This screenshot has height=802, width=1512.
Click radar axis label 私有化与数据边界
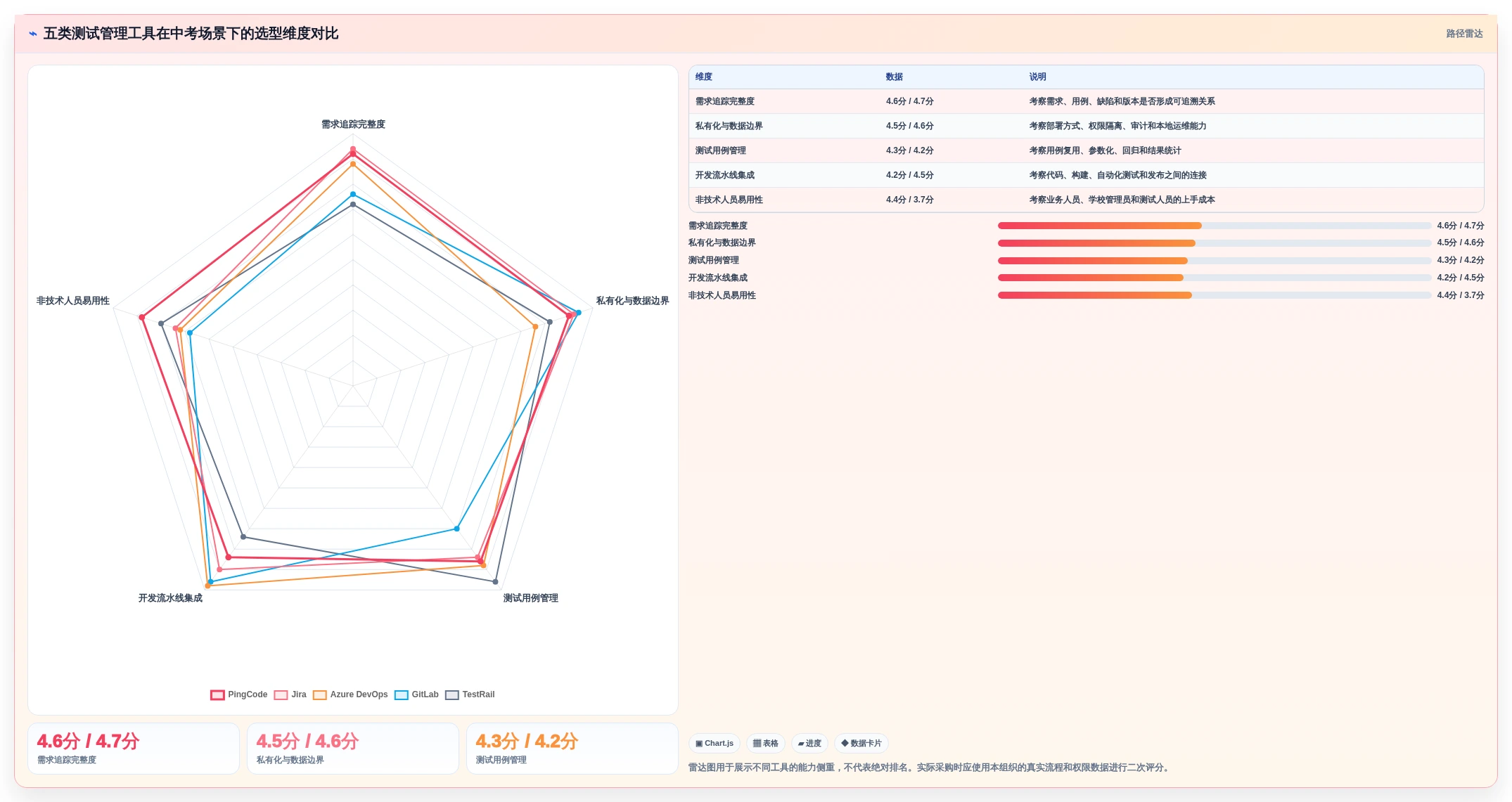(632, 301)
